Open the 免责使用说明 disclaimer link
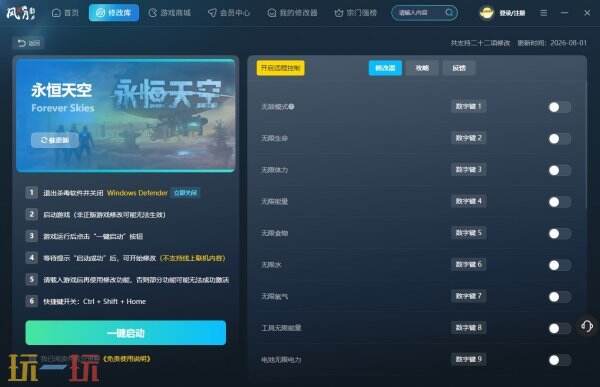This screenshot has width=600, height=387. 126,359
